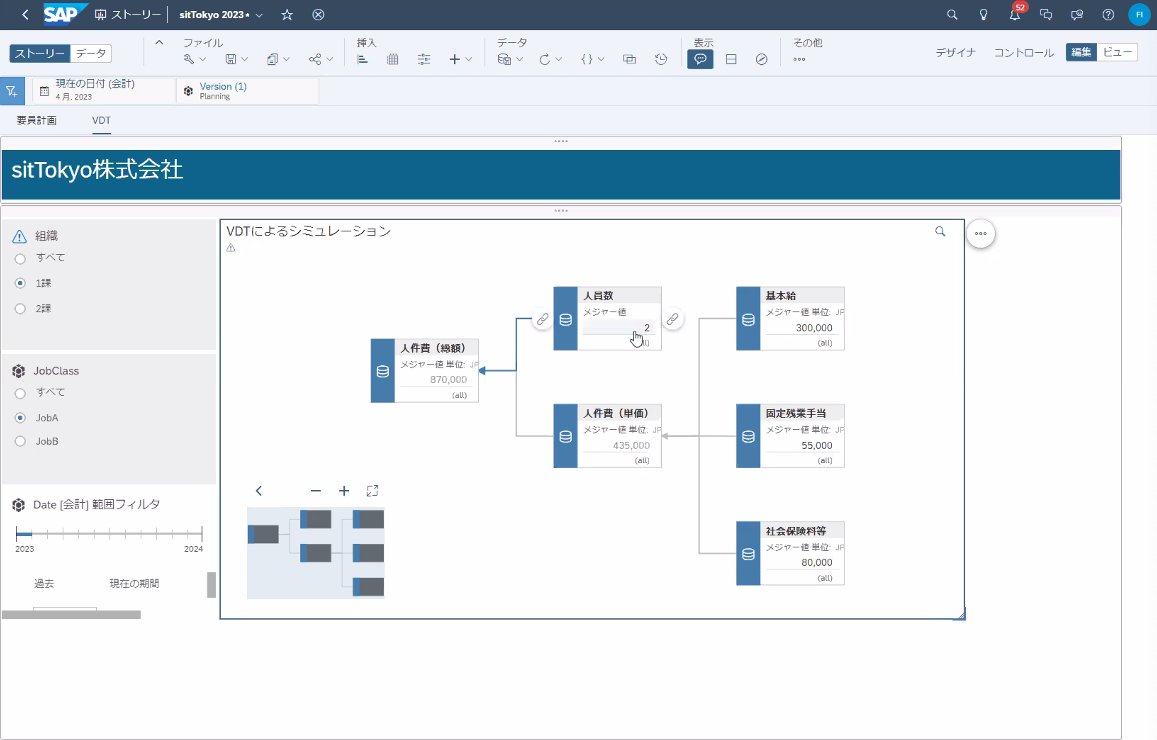Click the 人員数 value field showing 2

(x=618, y=328)
